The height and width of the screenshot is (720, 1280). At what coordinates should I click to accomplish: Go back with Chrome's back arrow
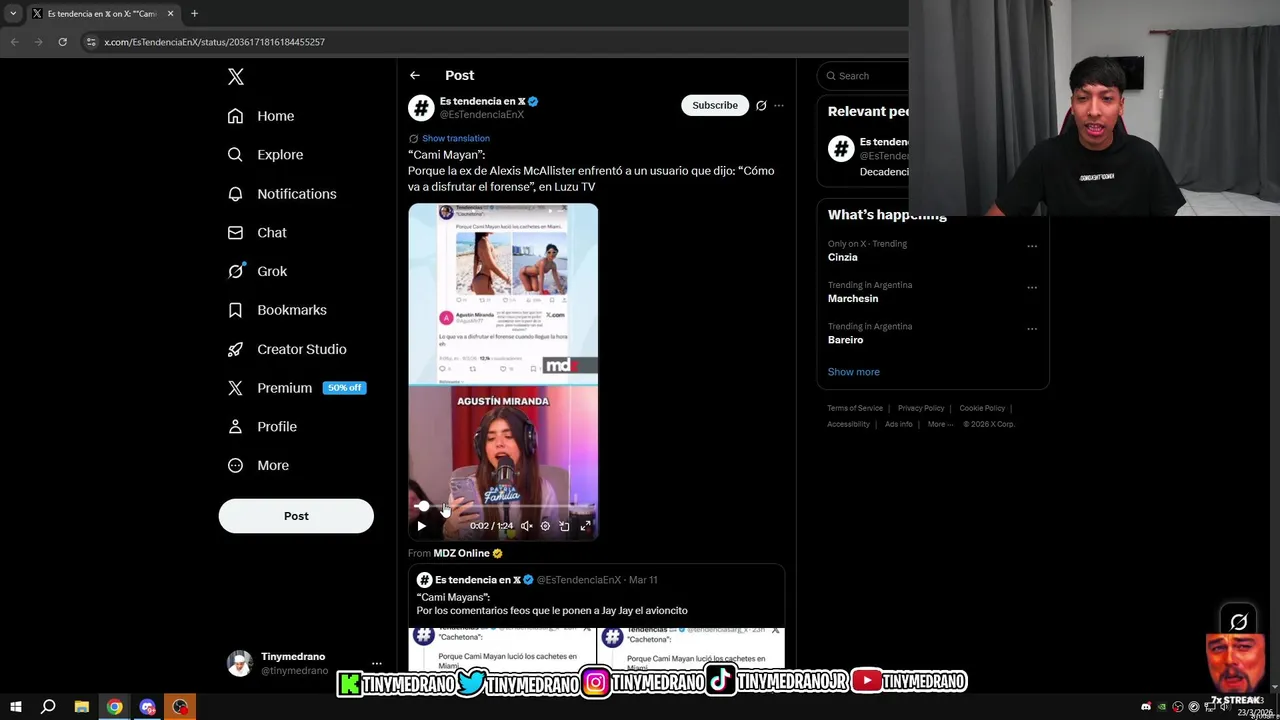[14, 42]
